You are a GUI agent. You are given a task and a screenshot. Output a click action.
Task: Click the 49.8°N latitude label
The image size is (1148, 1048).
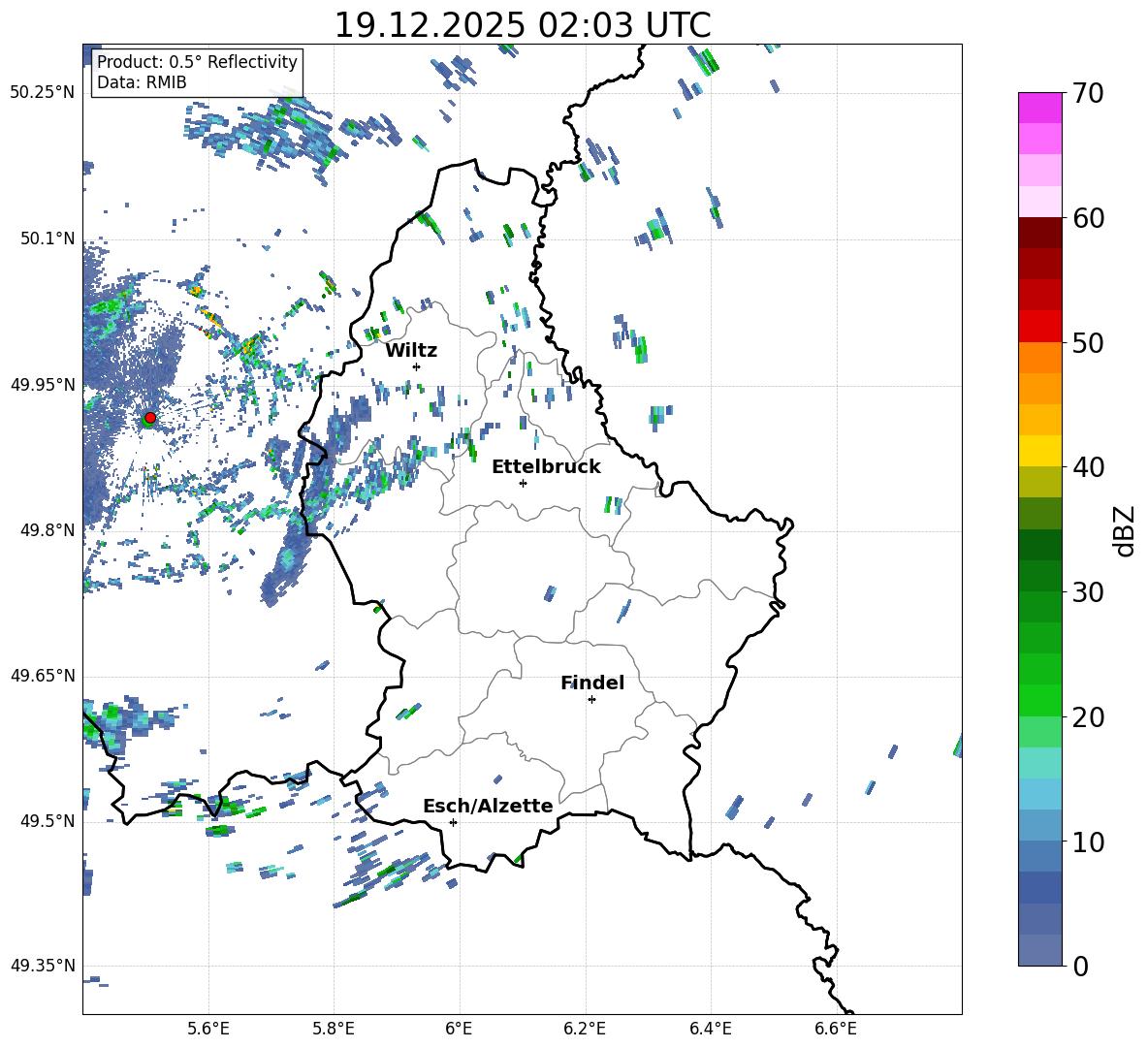(x=48, y=530)
